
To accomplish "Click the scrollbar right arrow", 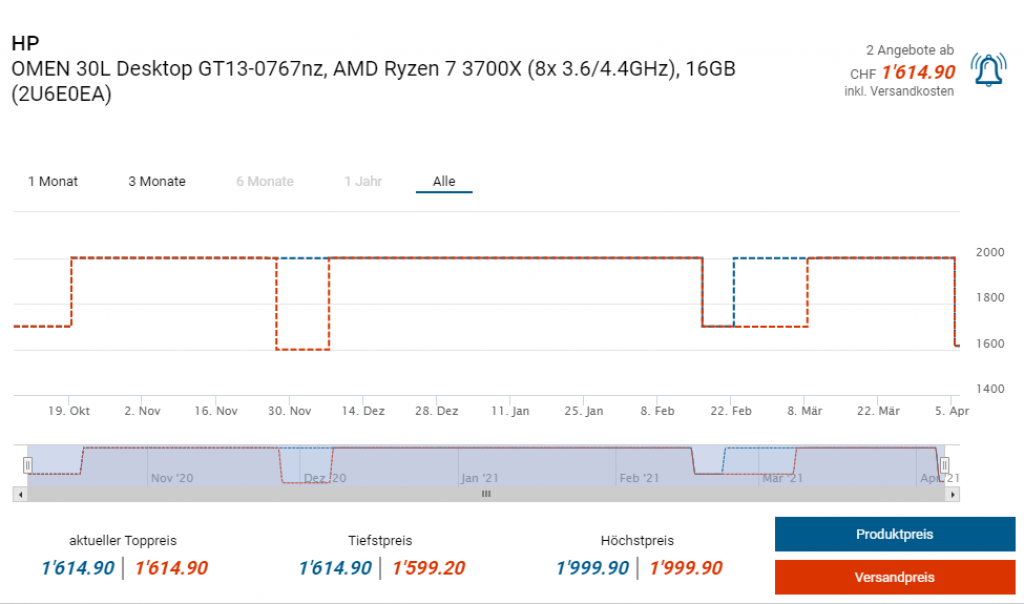I will [x=953, y=494].
